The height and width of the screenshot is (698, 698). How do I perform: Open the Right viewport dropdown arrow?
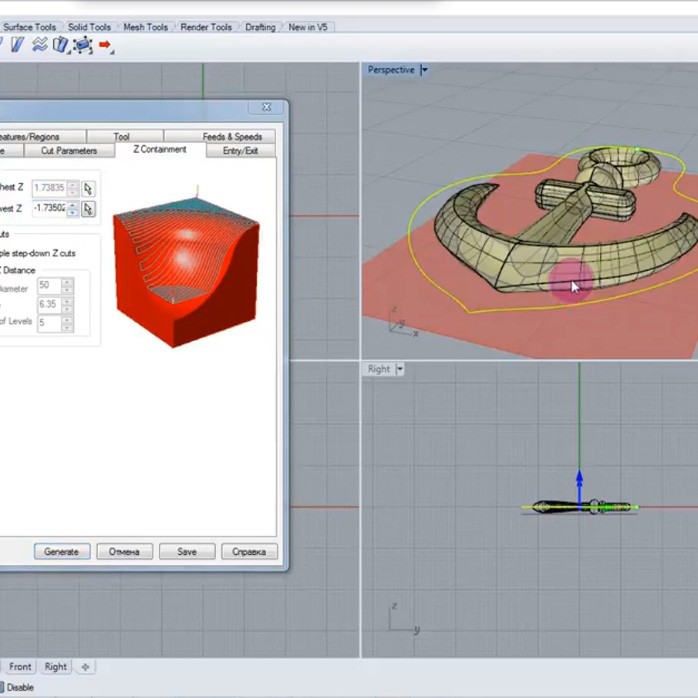click(x=400, y=369)
